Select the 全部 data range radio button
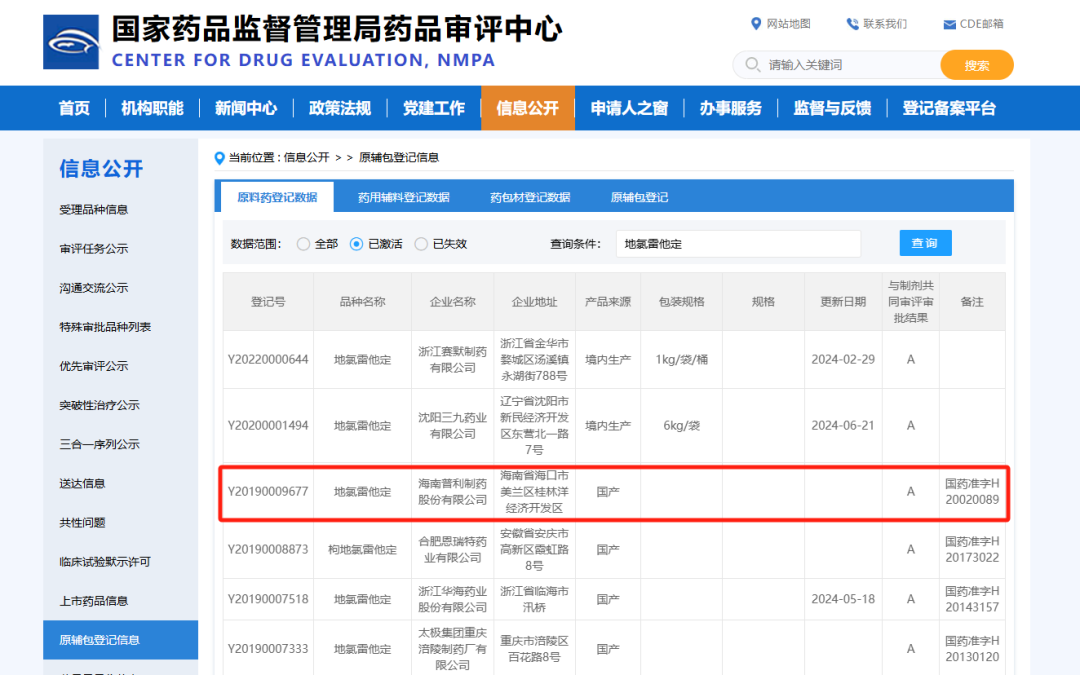The width and height of the screenshot is (1080, 675). 304,244
